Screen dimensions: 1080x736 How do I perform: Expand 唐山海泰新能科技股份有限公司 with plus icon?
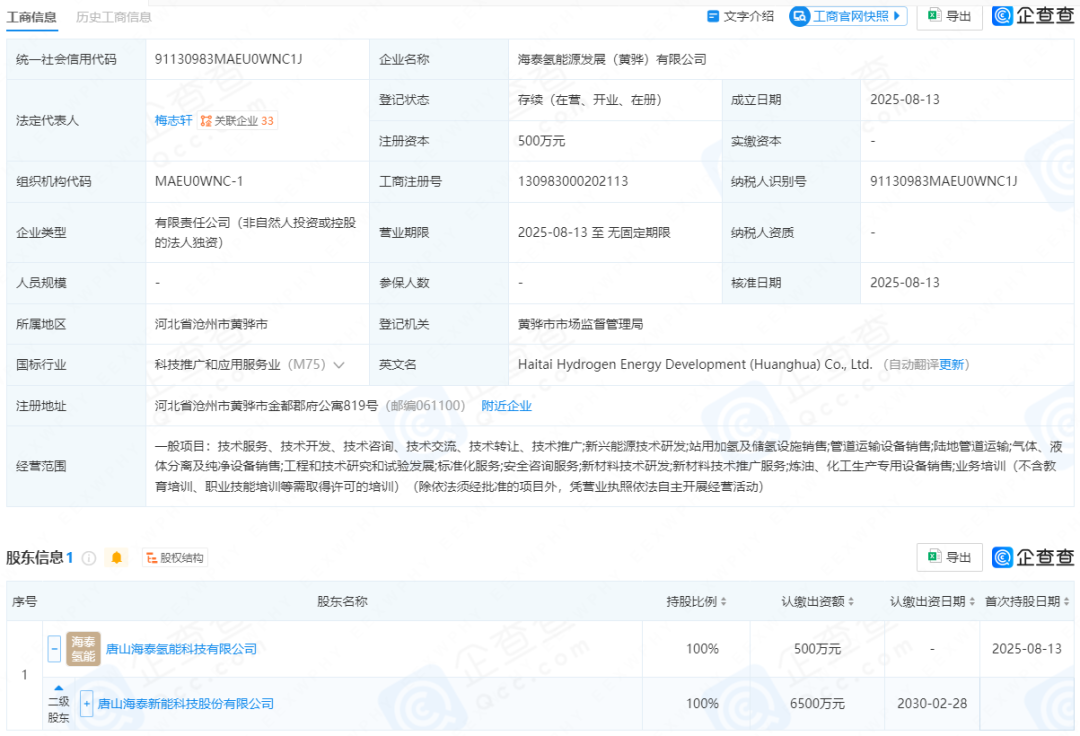click(x=86, y=703)
